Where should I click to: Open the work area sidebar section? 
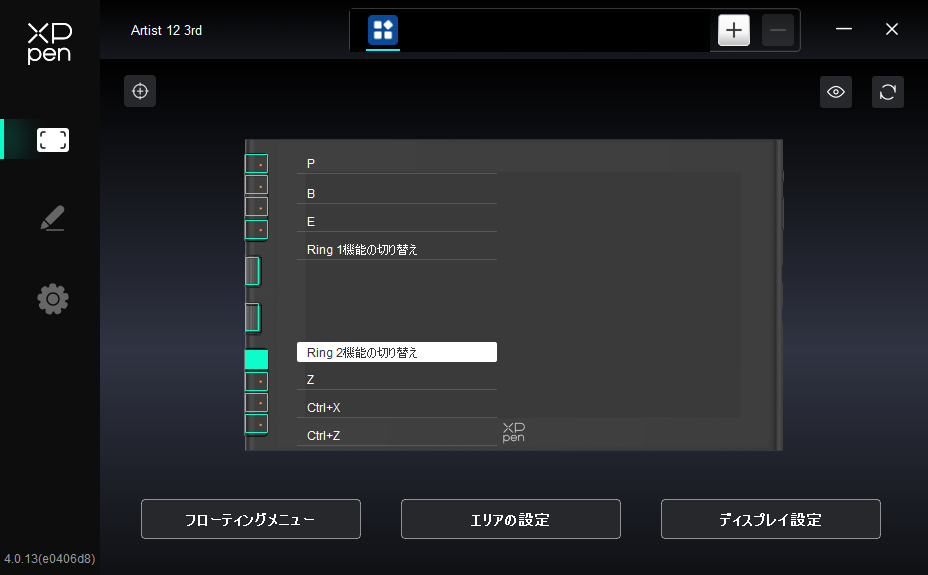tap(53, 140)
